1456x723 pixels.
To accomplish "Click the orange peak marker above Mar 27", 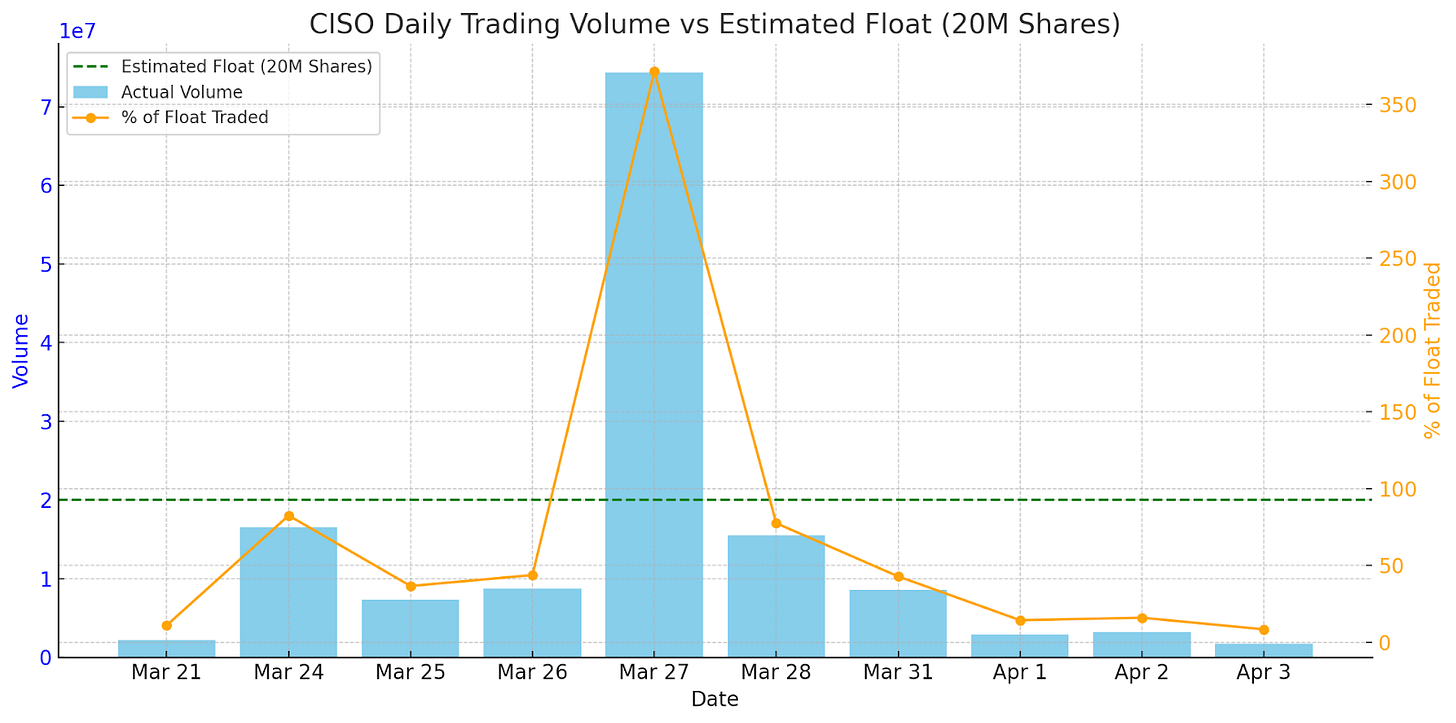I will click(x=654, y=72).
